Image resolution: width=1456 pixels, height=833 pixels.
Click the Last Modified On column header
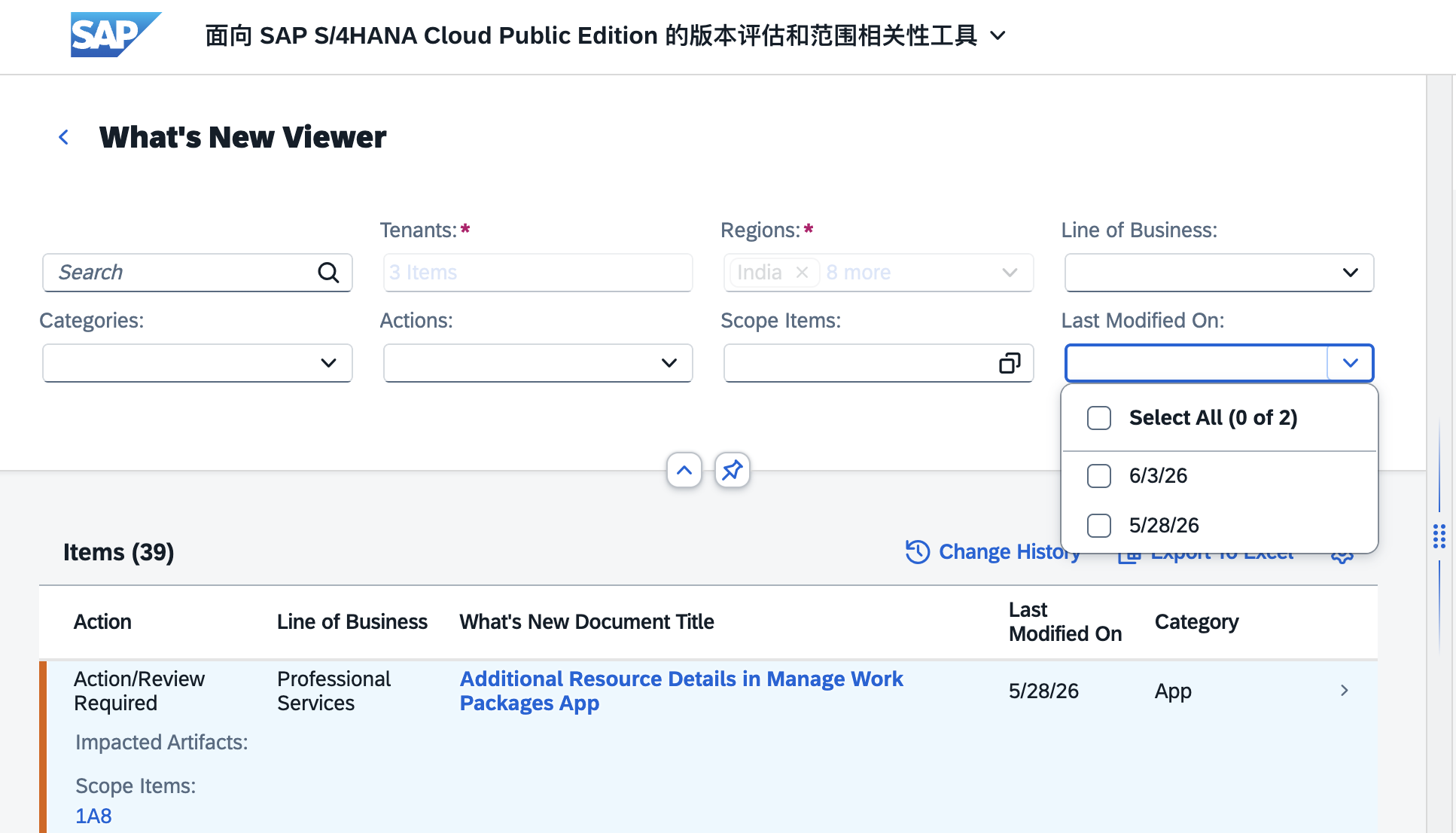[x=1065, y=622]
